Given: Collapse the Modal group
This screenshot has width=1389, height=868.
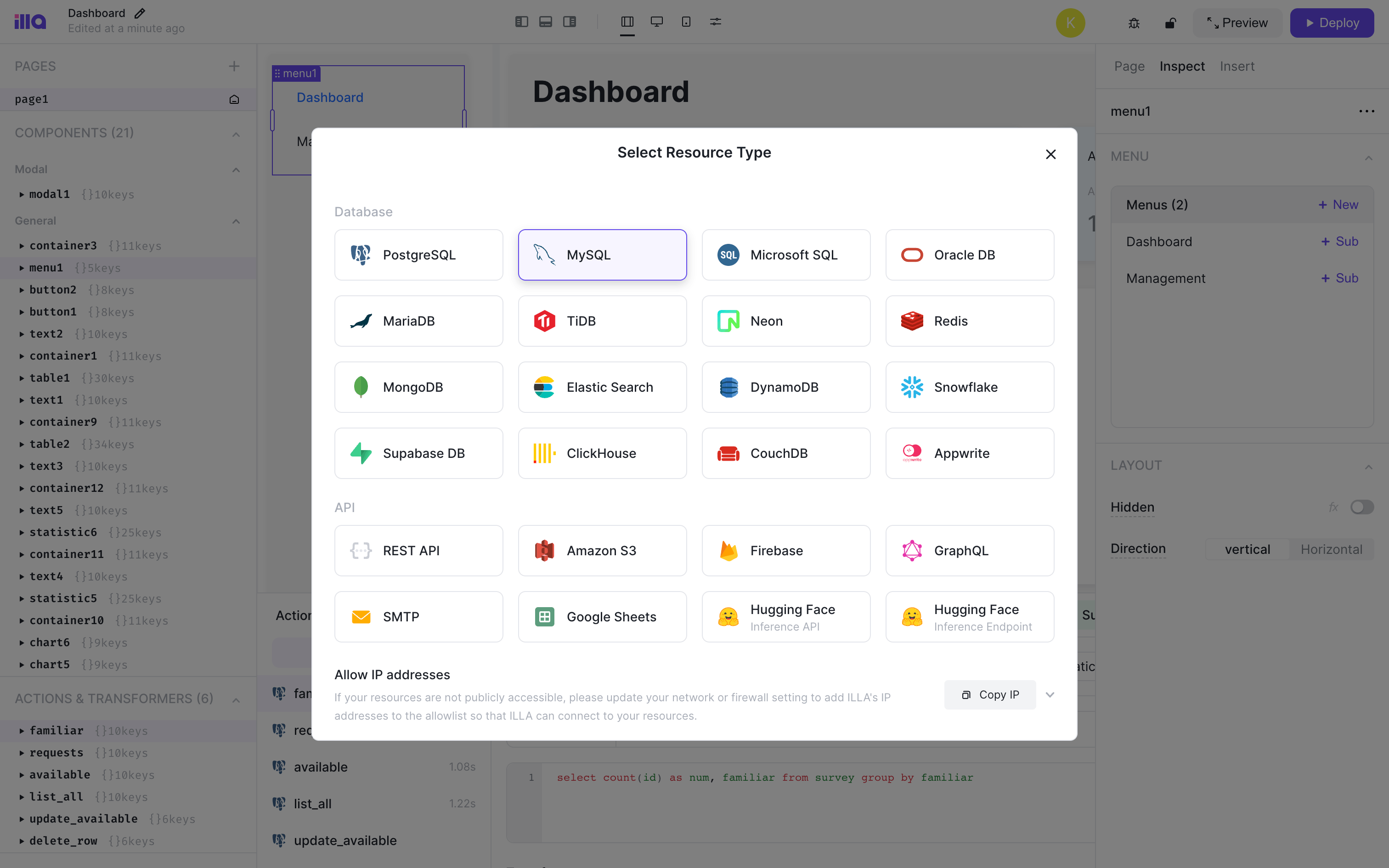Looking at the screenshot, I should (236, 170).
